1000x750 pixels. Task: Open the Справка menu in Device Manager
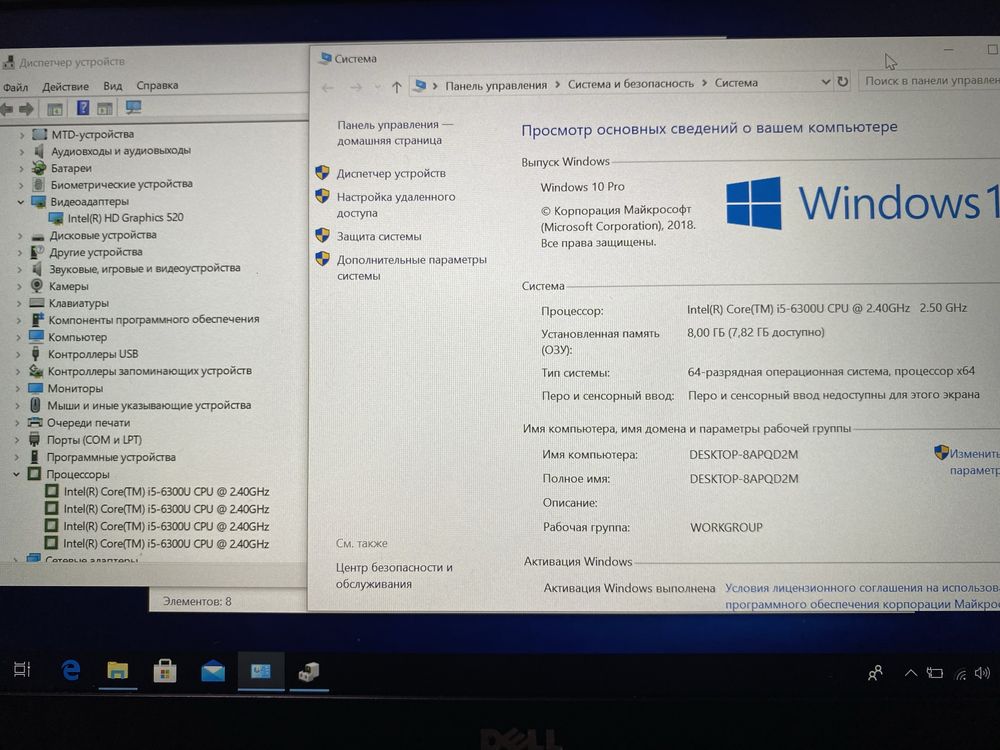(157, 85)
